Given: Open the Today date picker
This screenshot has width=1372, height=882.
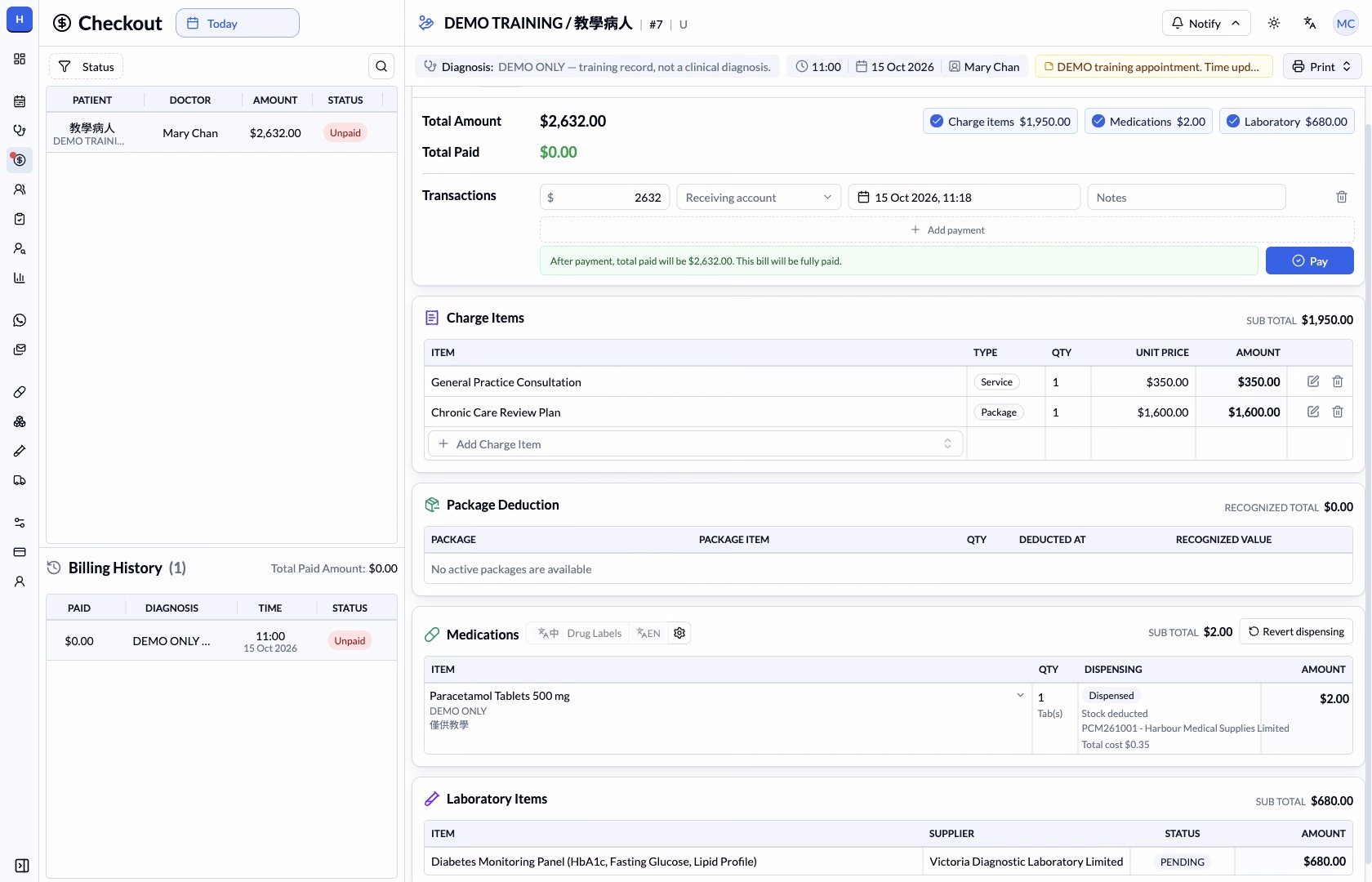Looking at the screenshot, I should (238, 23).
